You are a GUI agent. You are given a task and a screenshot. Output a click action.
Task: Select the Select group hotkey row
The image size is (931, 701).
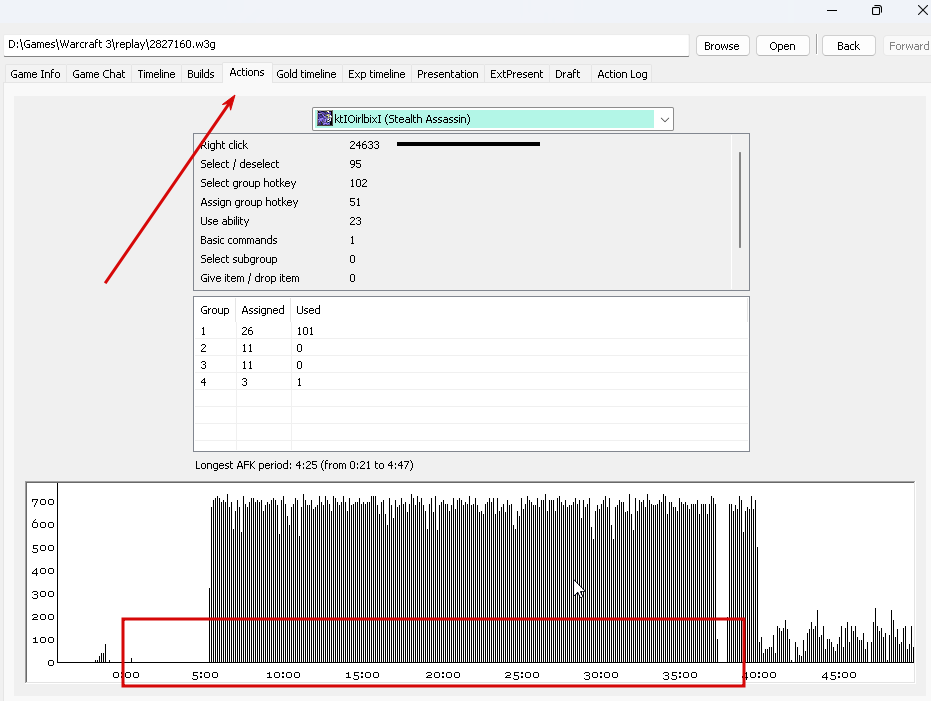tap(463, 183)
